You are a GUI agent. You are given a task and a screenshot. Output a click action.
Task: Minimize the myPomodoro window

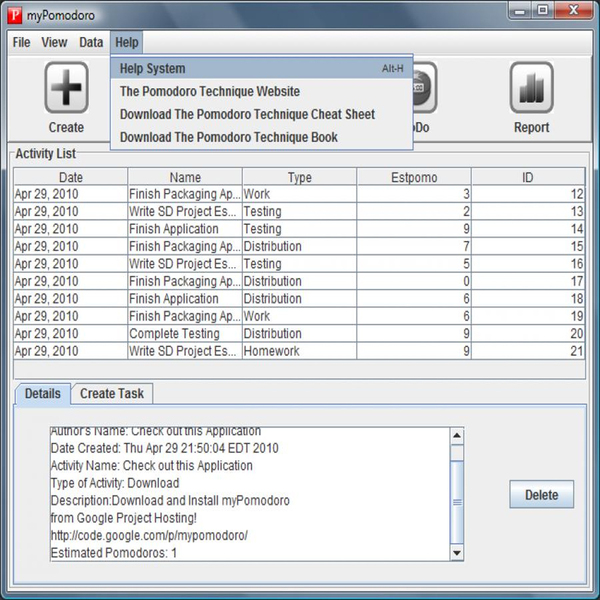tap(520, 10)
